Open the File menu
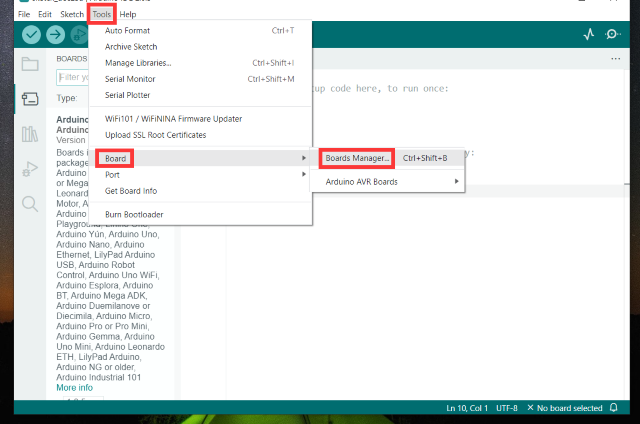 [x=24, y=14]
